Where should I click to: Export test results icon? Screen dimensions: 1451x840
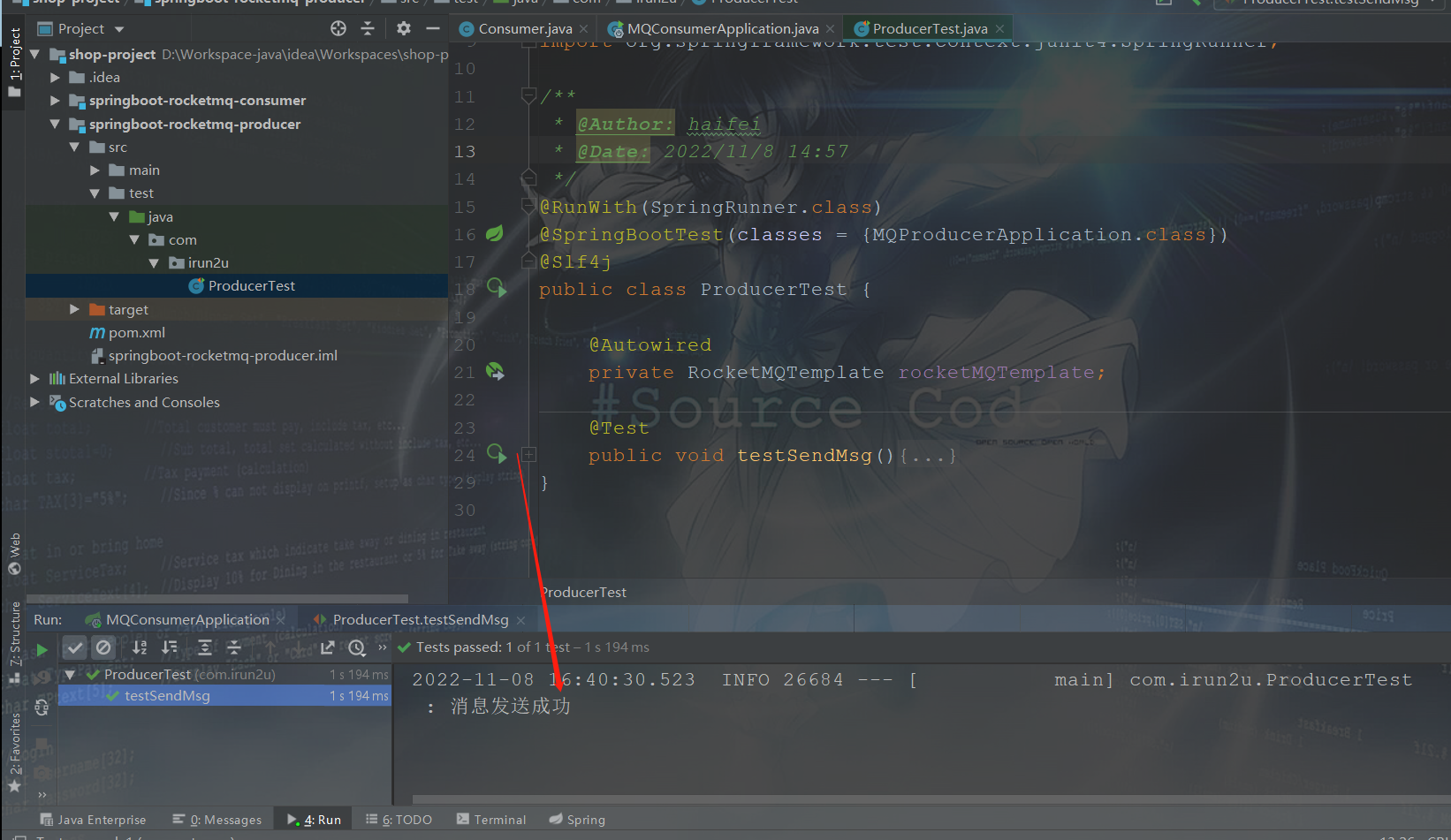[327, 647]
